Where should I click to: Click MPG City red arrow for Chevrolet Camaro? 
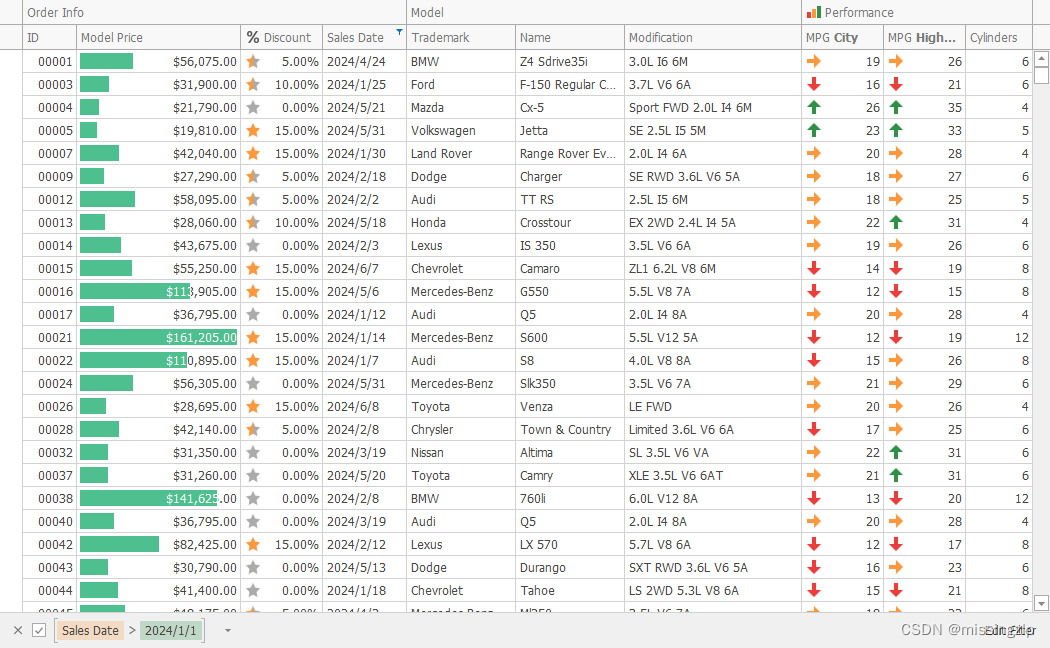814,268
